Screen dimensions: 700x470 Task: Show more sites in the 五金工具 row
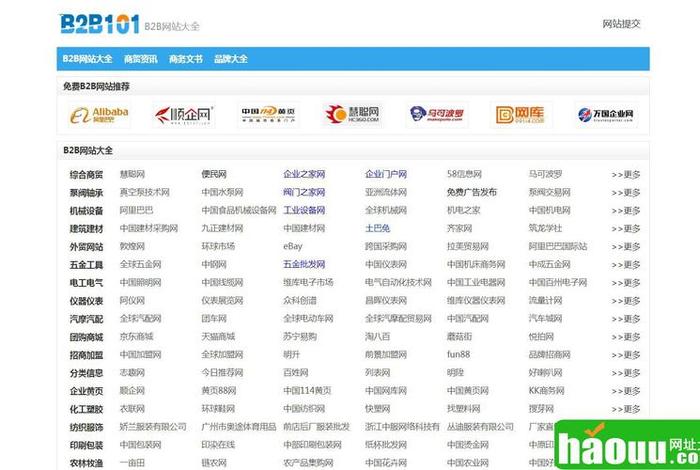(x=626, y=265)
